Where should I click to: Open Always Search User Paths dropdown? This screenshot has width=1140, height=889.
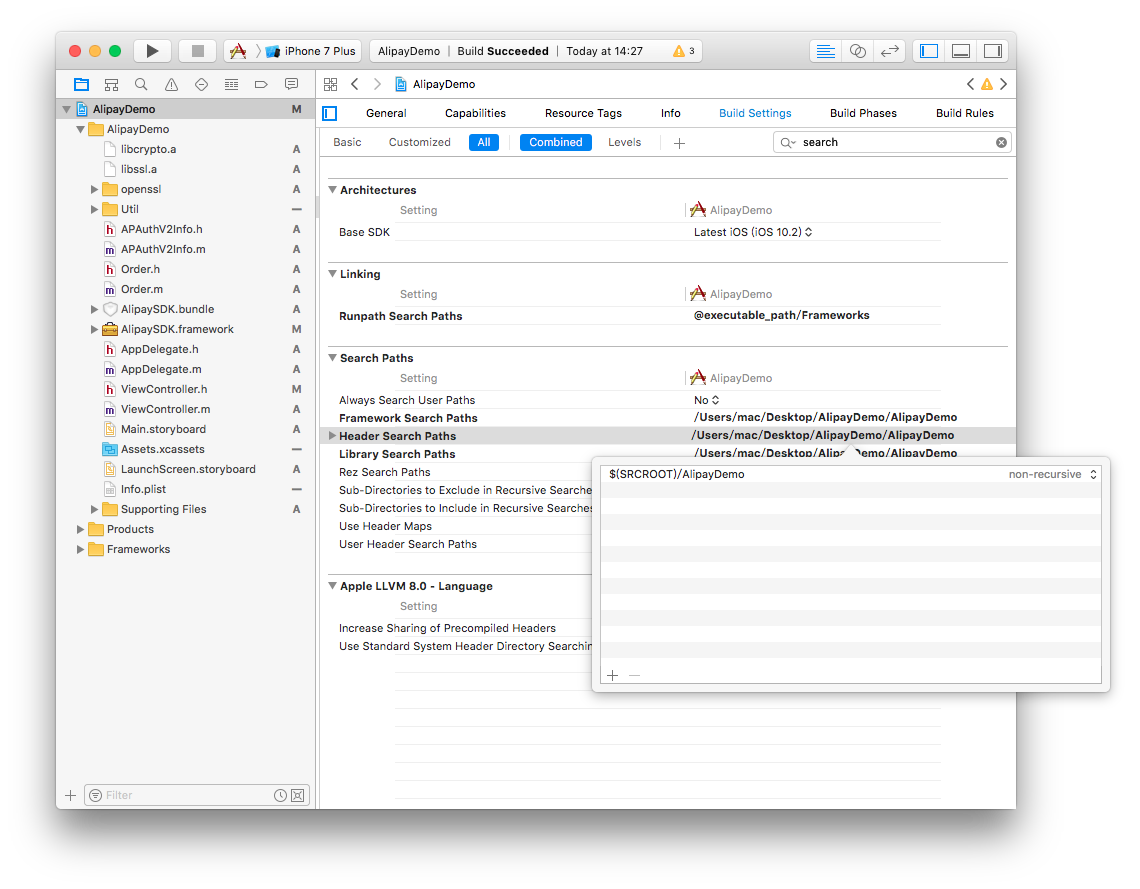(706, 400)
